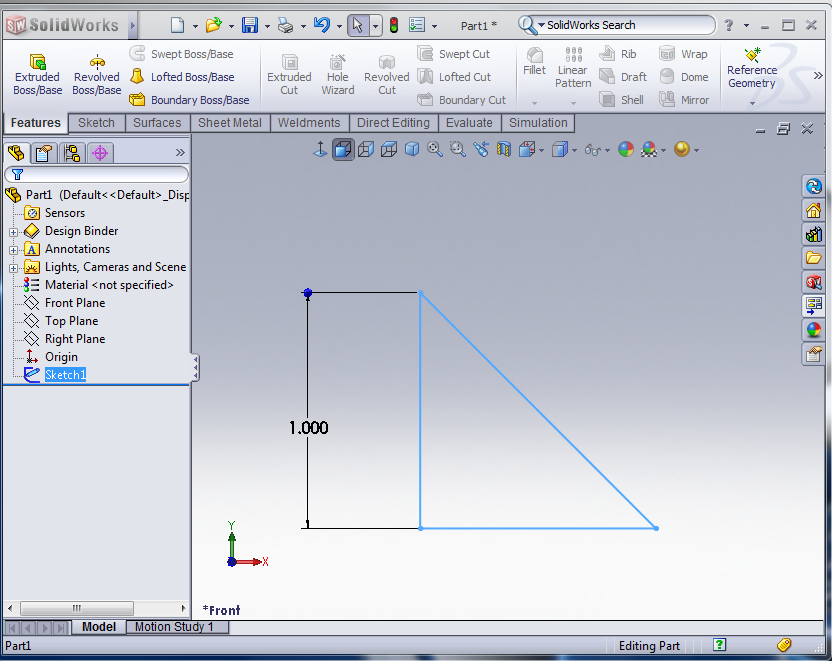This screenshot has height=661, width=832.
Task: Click the Zoom to Fit icon
Action: pos(432,149)
